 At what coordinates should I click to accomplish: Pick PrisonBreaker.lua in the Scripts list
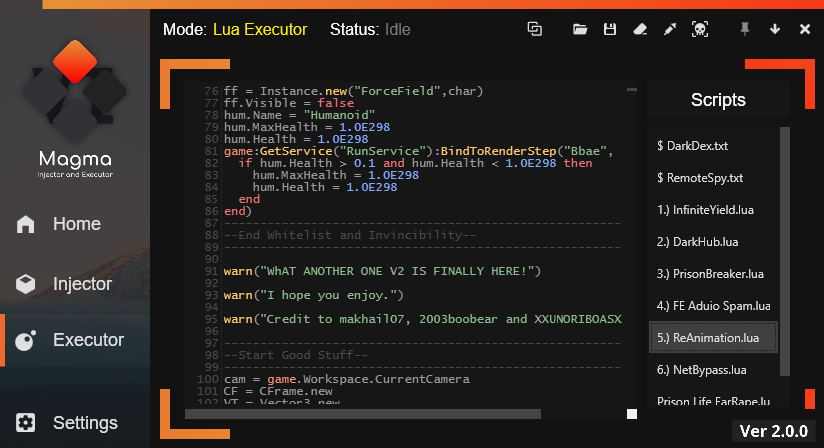(710, 274)
